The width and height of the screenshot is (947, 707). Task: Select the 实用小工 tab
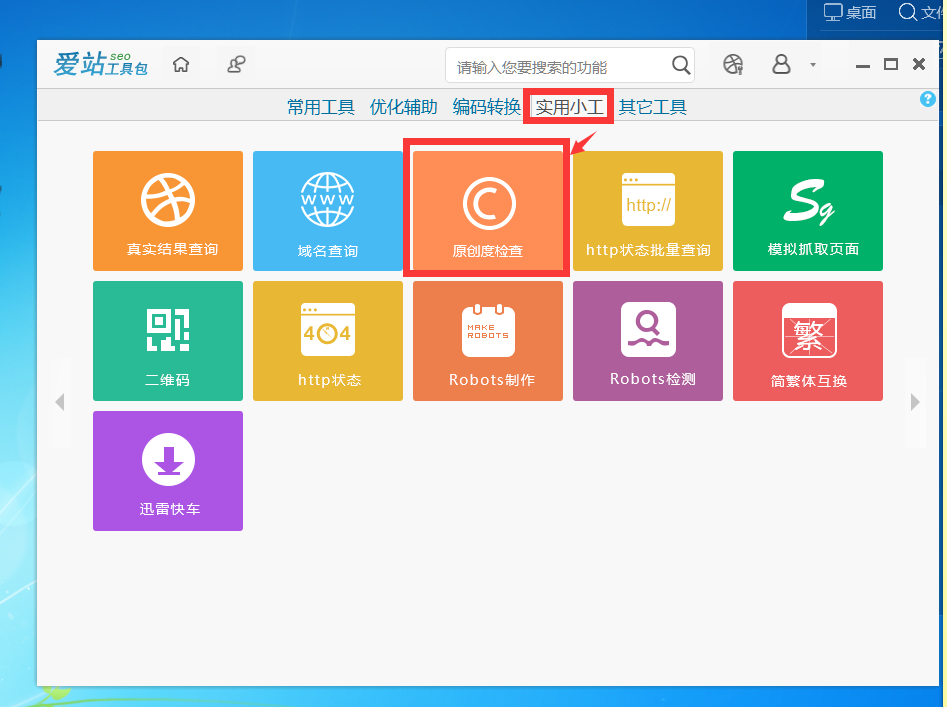[x=569, y=107]
